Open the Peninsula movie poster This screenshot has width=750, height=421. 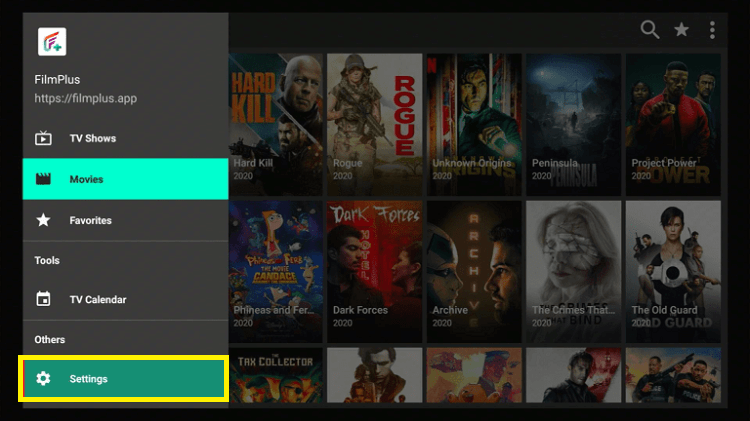[x=574, y=124]
